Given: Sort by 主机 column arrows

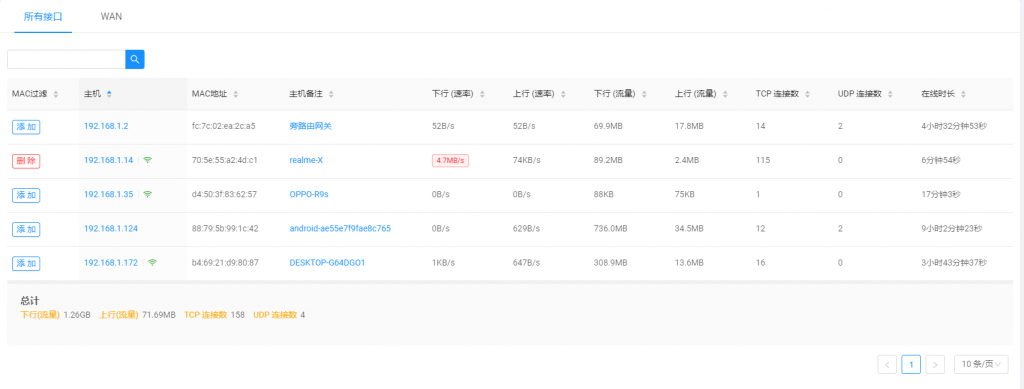Looking at the screenshot, I should coord(109,95).
